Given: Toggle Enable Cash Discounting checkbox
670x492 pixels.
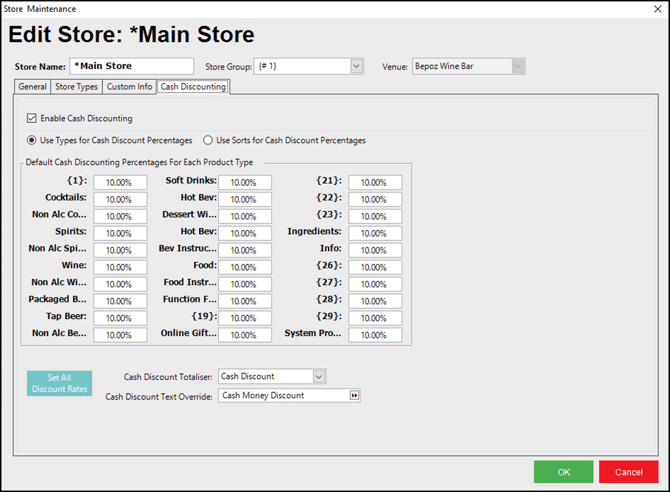Looking at the screenshot, I should [33, 118].
